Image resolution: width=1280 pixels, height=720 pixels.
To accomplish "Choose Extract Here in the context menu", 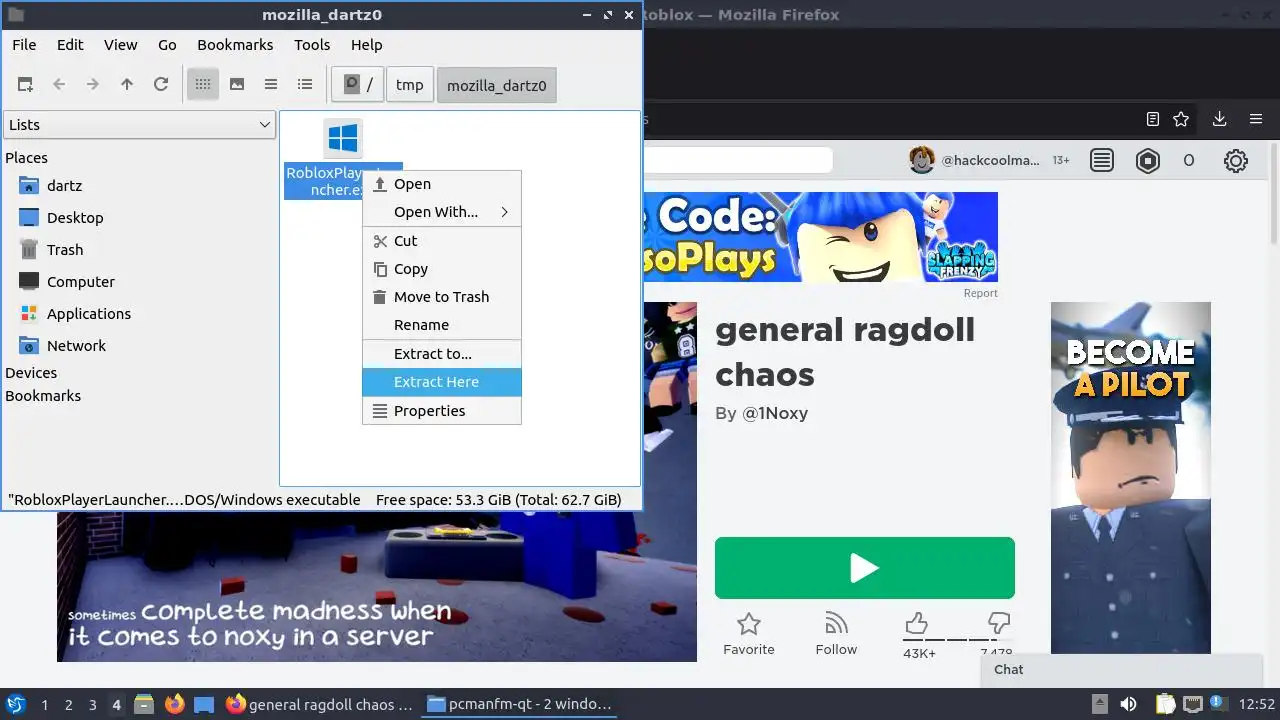I will coord(442,382).
